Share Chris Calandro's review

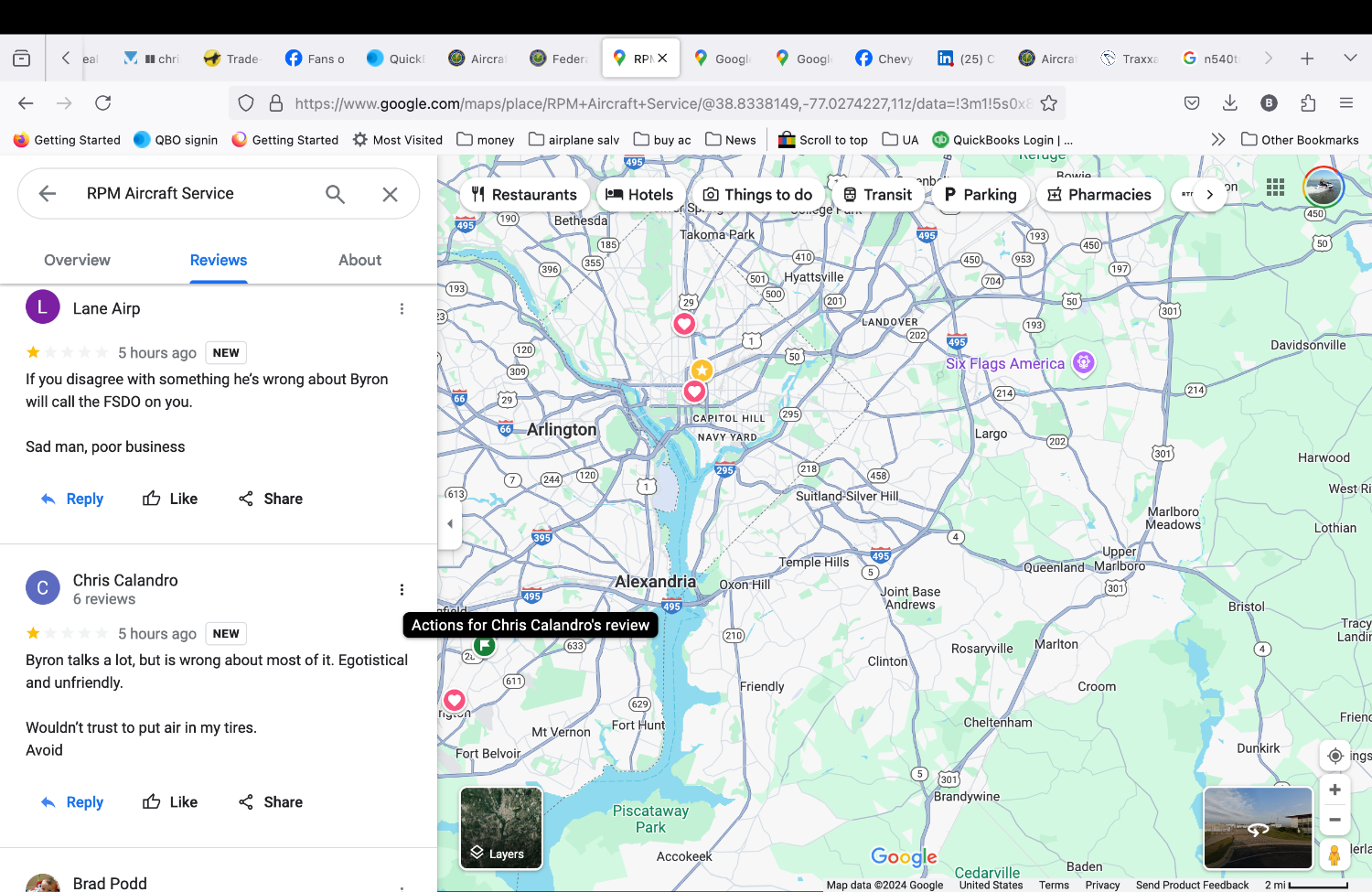tap(271, 802)
